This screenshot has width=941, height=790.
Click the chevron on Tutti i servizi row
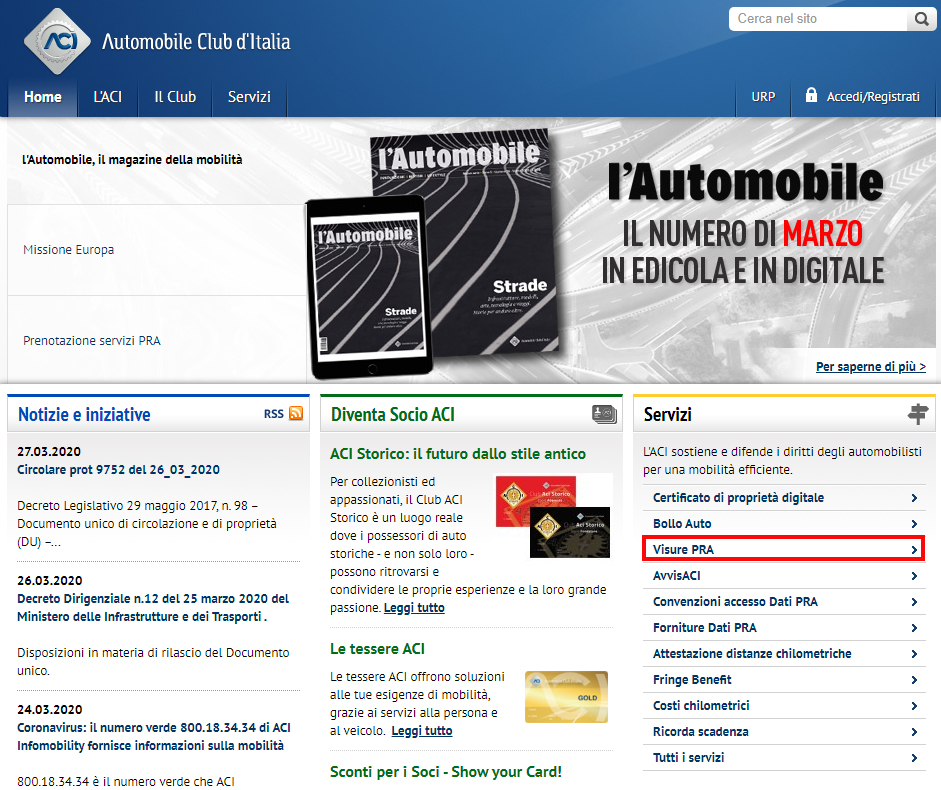click(x=914, y=758)
